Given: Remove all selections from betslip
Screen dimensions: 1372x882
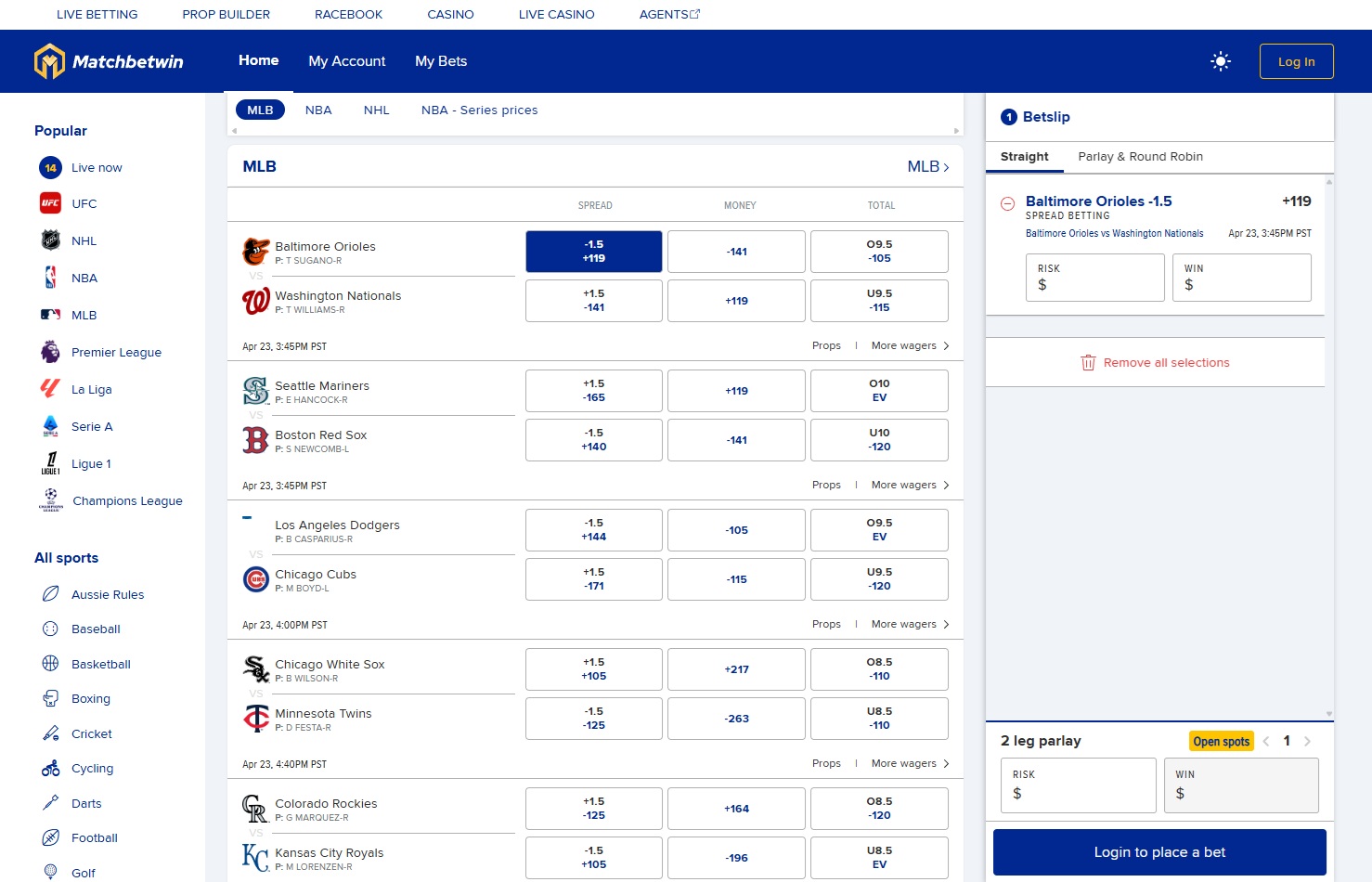Looking at the screenshot, I should pos(1155,363).
